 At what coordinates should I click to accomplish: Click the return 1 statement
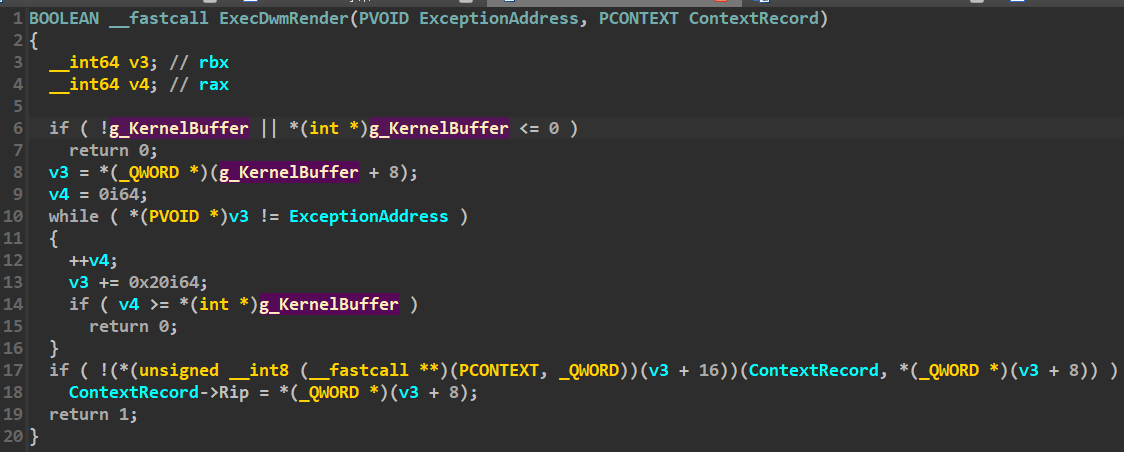(x=93, y=414)
